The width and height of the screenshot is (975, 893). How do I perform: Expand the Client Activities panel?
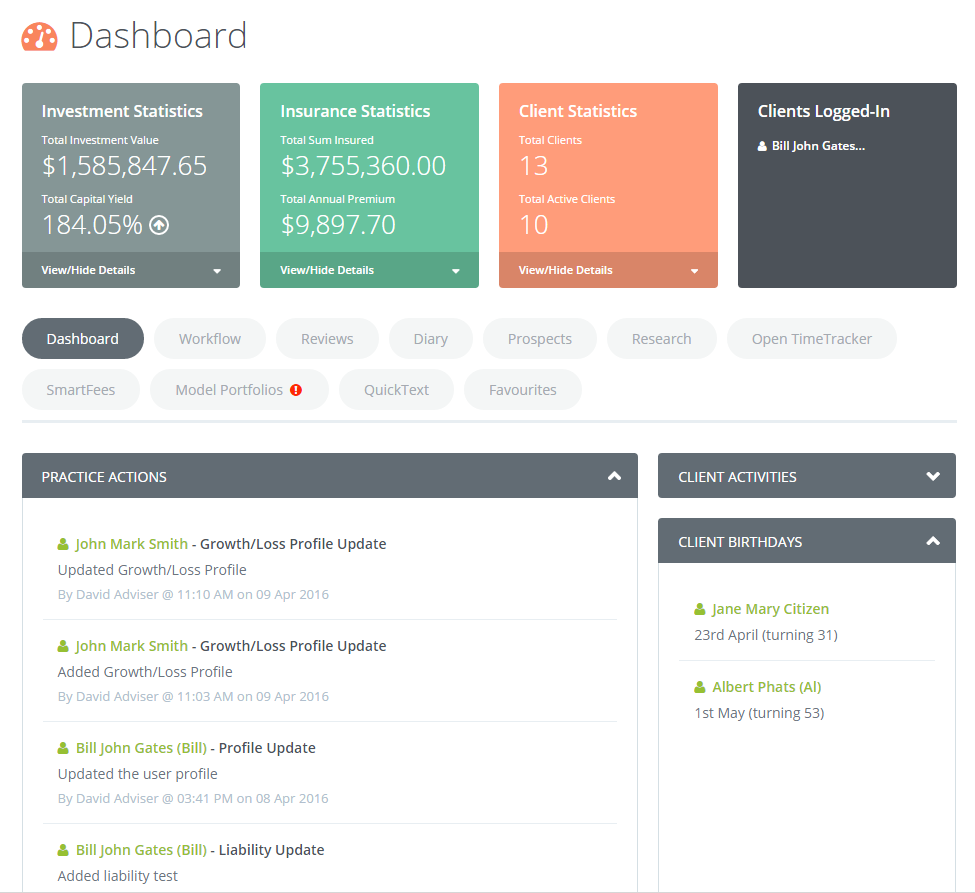[933, 476]
